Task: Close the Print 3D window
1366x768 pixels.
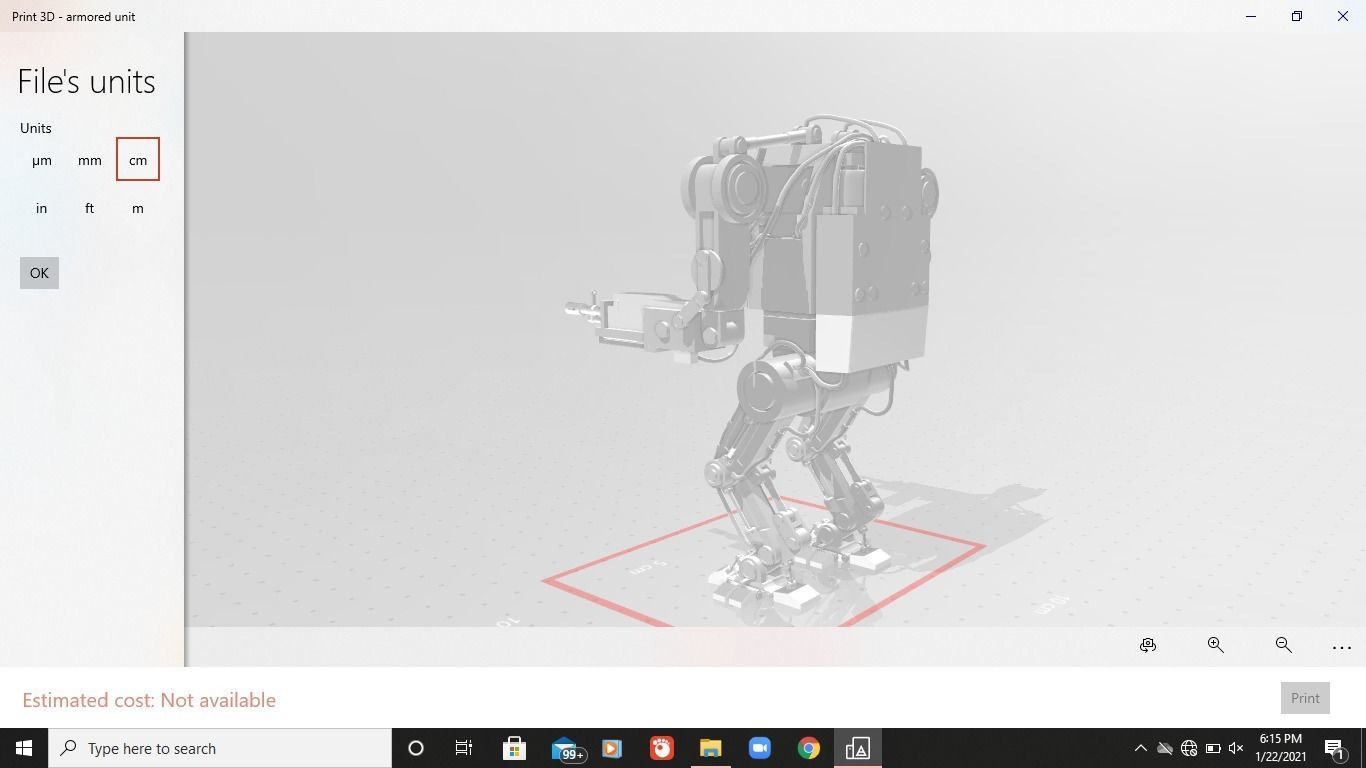Action: point(1343,16)
